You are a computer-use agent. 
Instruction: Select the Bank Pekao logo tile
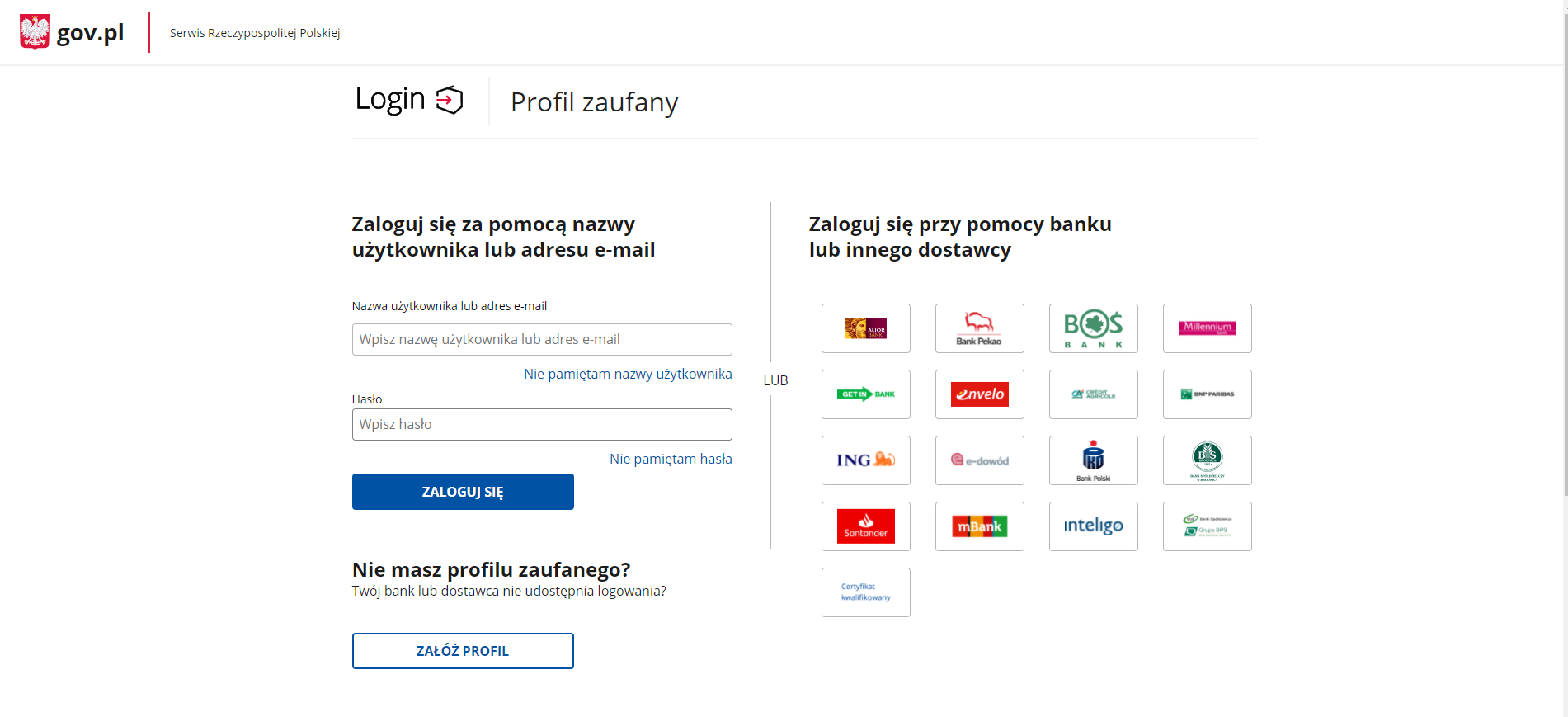tap(979, 328)
